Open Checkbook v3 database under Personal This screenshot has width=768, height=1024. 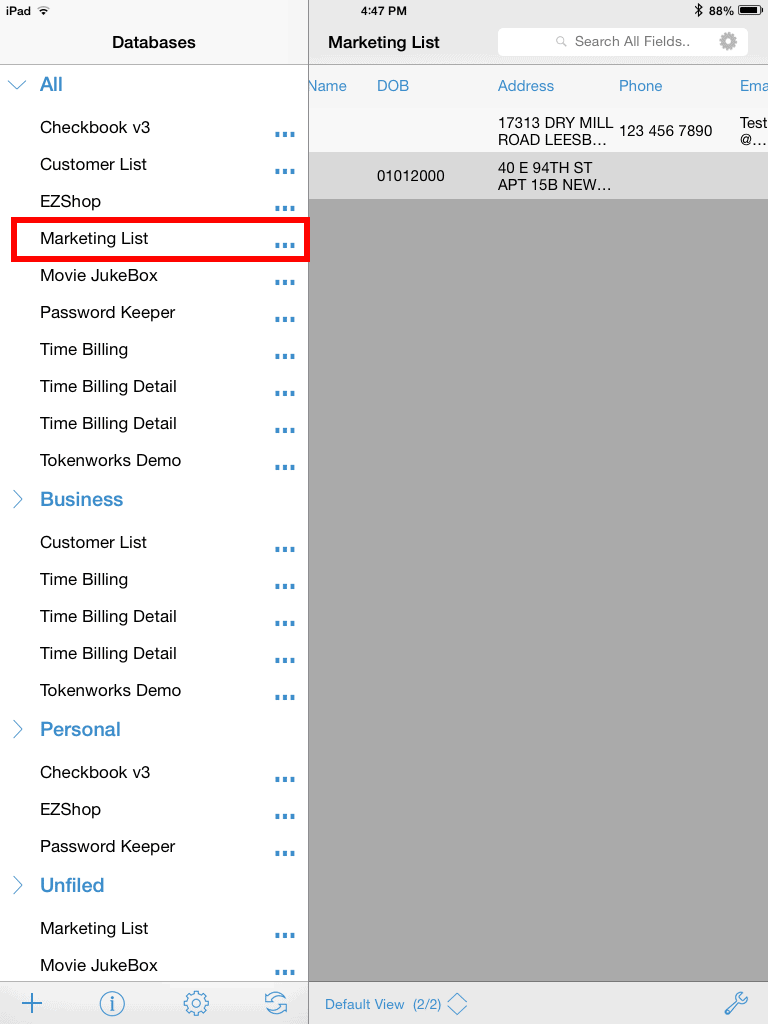pyautogui.click(x=95, y=773)
